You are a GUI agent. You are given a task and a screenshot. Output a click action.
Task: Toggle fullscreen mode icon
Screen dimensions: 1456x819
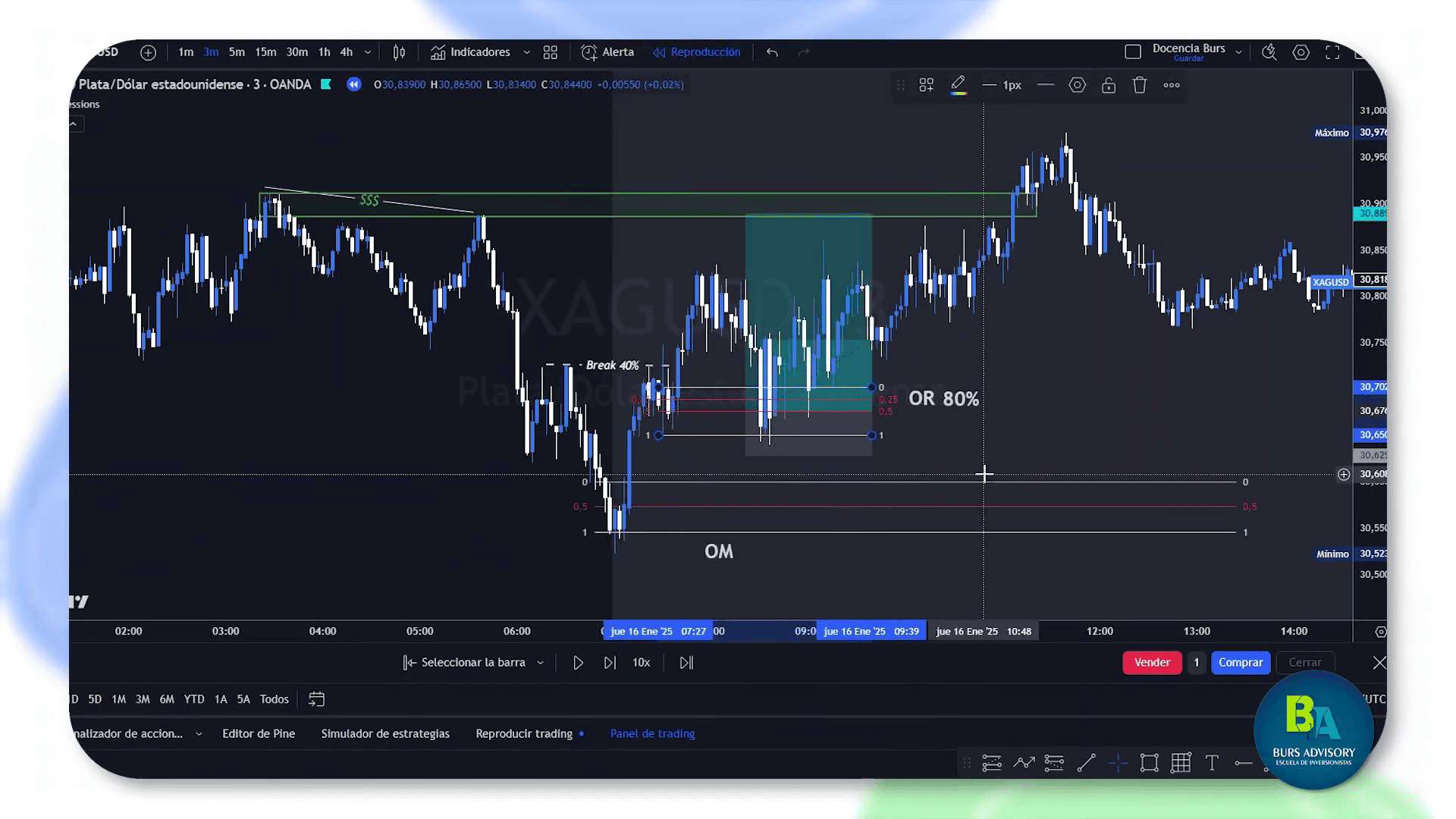tap(1332, 52)
